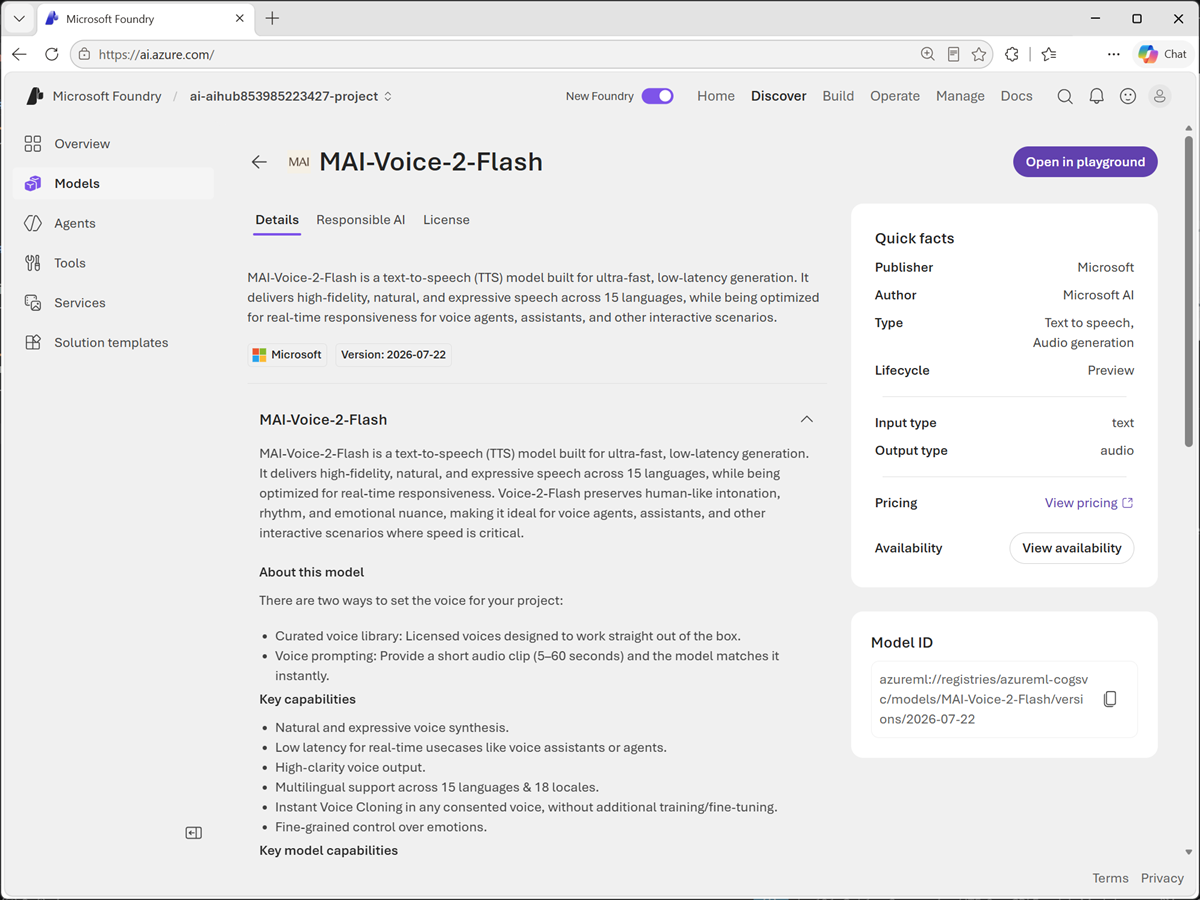
Task: Open the Tools sidebar icon
Action: click(33, 263)
